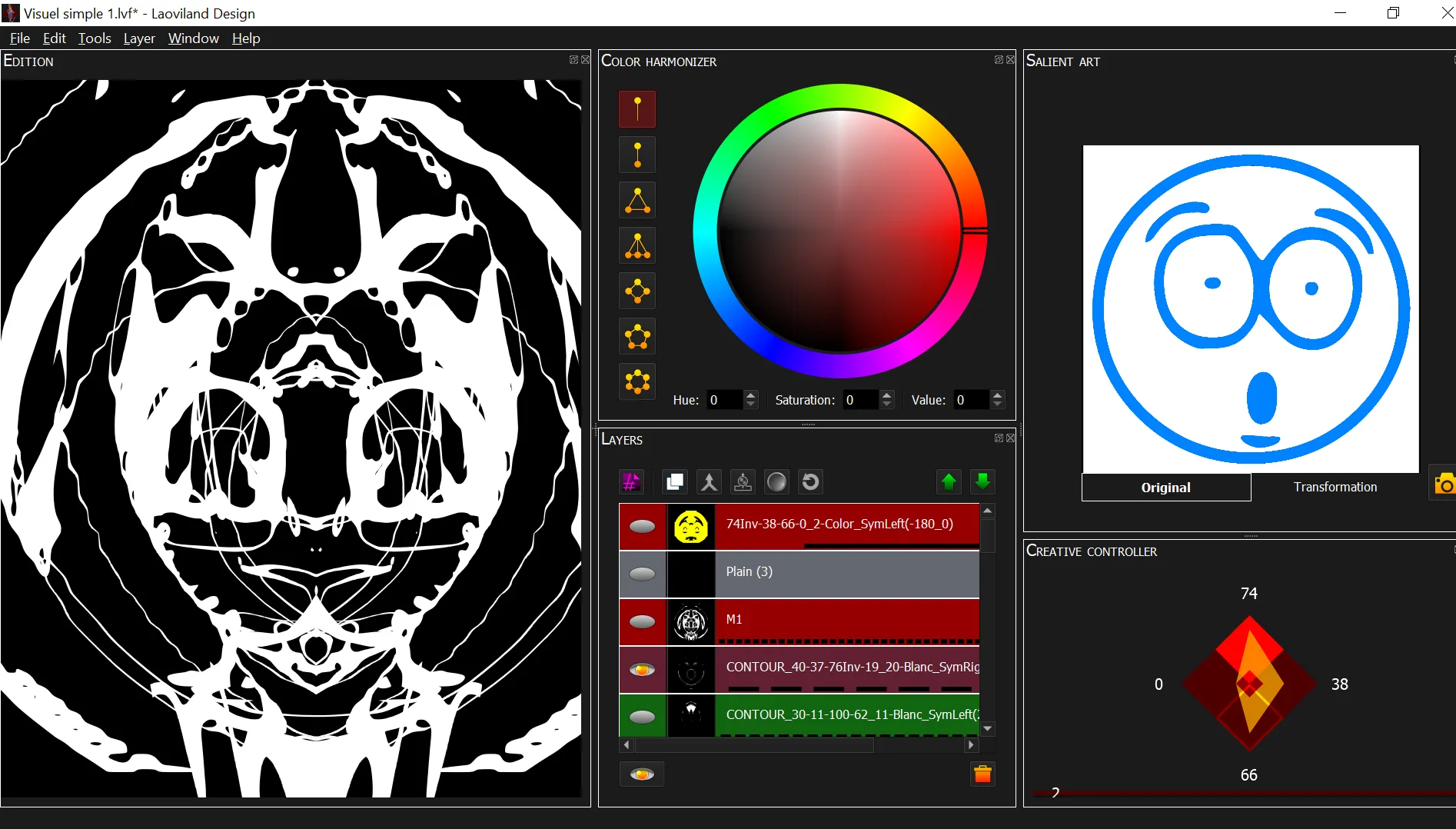Screen dimensions: 1456x829
Task: Increase the Saturation value with up arrow
Action: pyautogui.click(x=886, y=395)
